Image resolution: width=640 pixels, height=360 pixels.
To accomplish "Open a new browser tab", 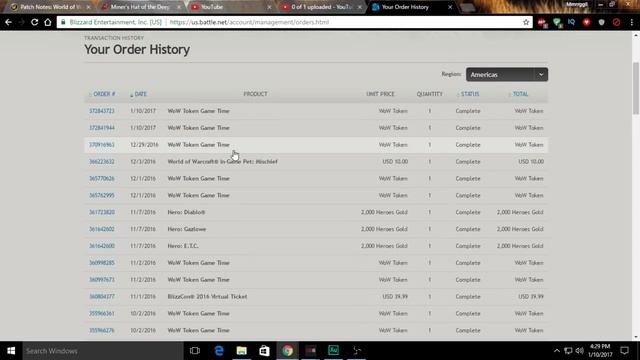I will tap(468, 7).
